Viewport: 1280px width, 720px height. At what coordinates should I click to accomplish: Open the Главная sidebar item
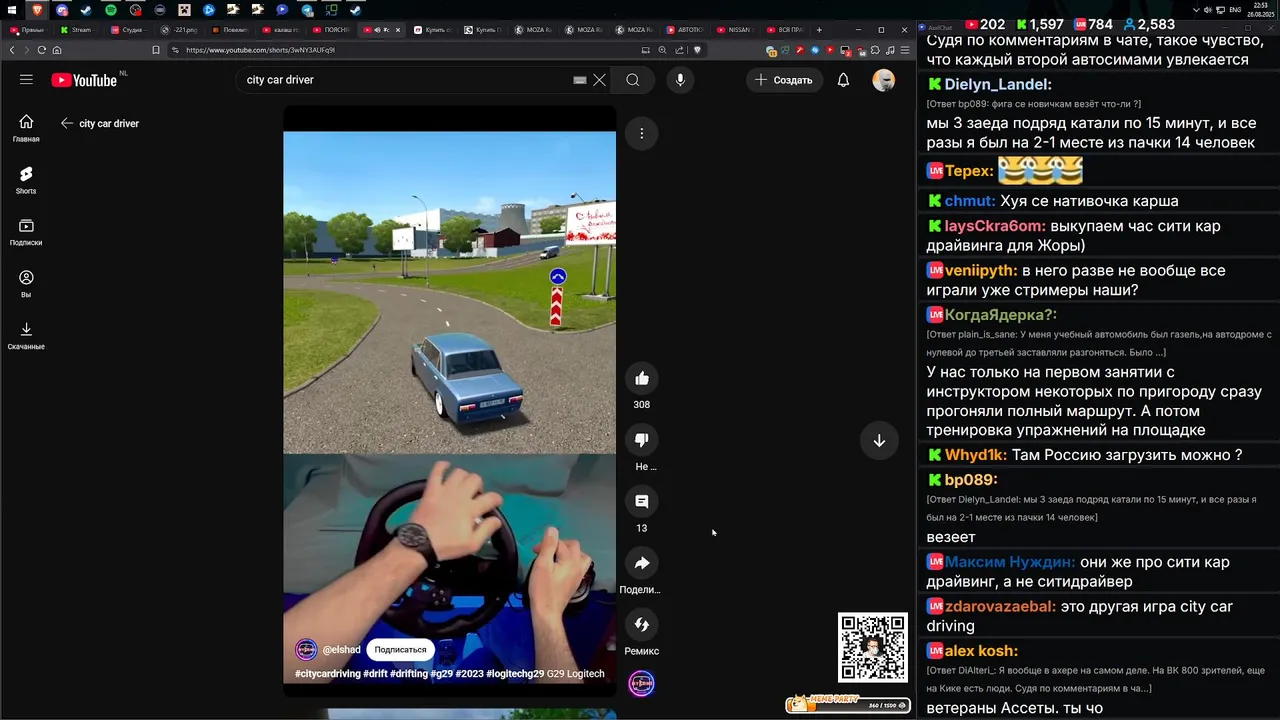pos(26,128)
